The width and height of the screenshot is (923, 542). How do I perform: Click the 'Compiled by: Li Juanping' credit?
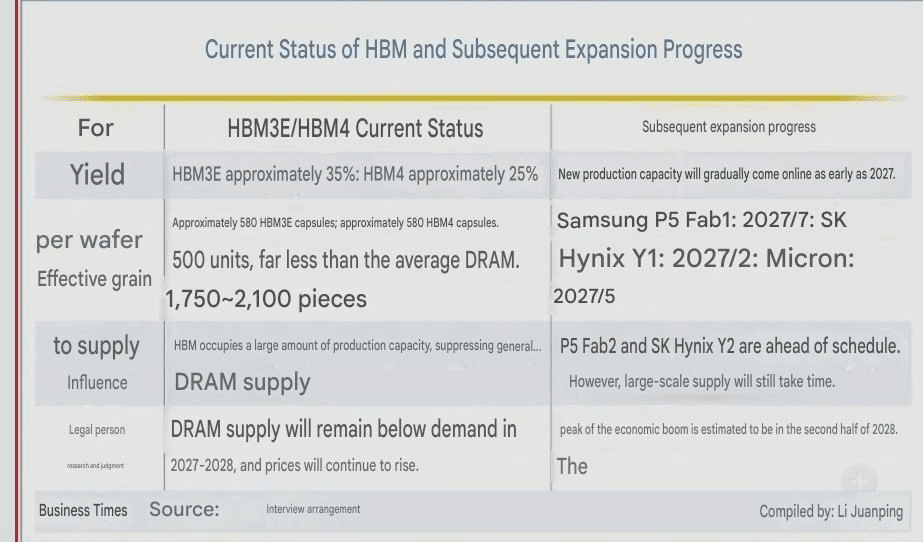pyautogui.click(x=831, y=511)
